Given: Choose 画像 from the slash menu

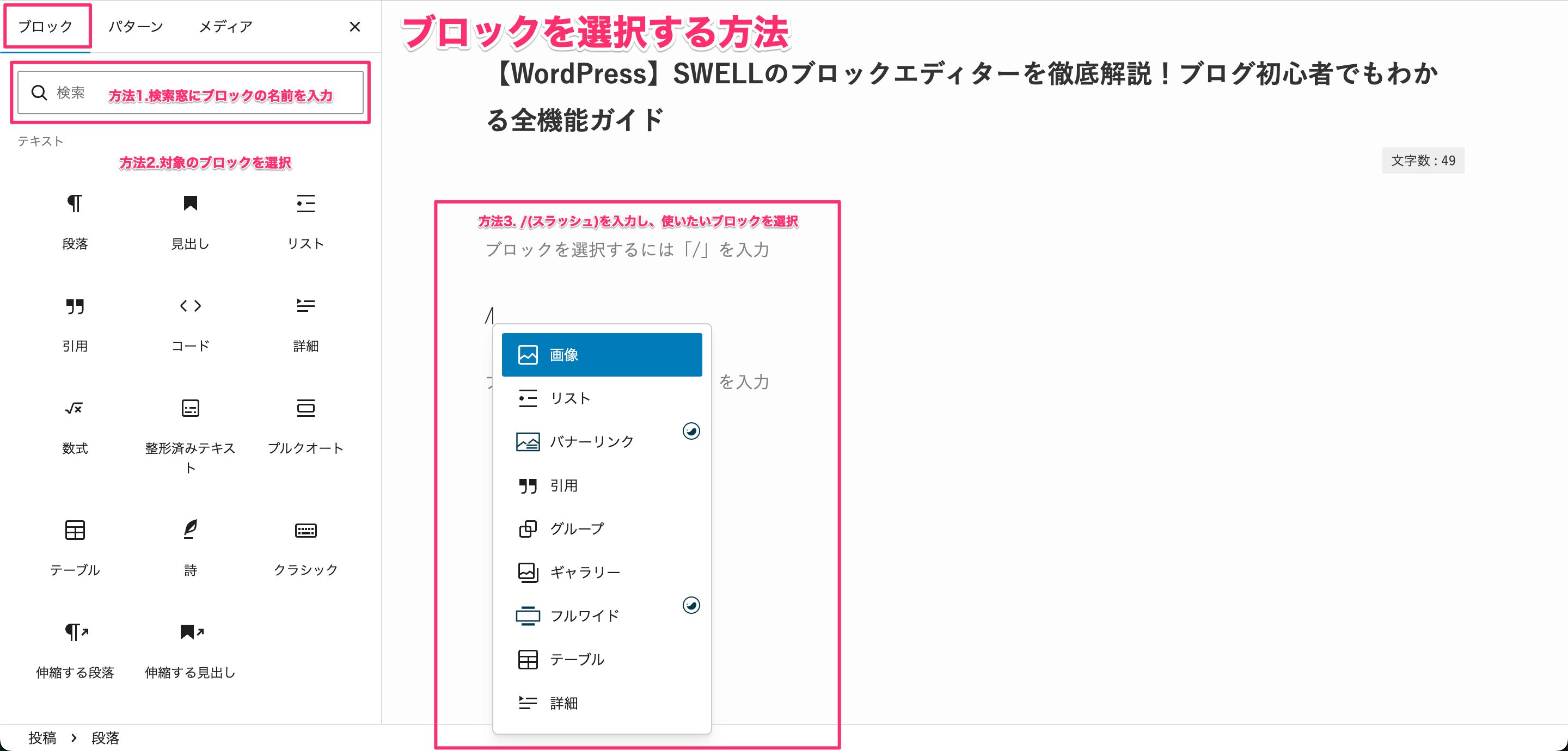Looking at the screenshot, I should coord(602,355).
